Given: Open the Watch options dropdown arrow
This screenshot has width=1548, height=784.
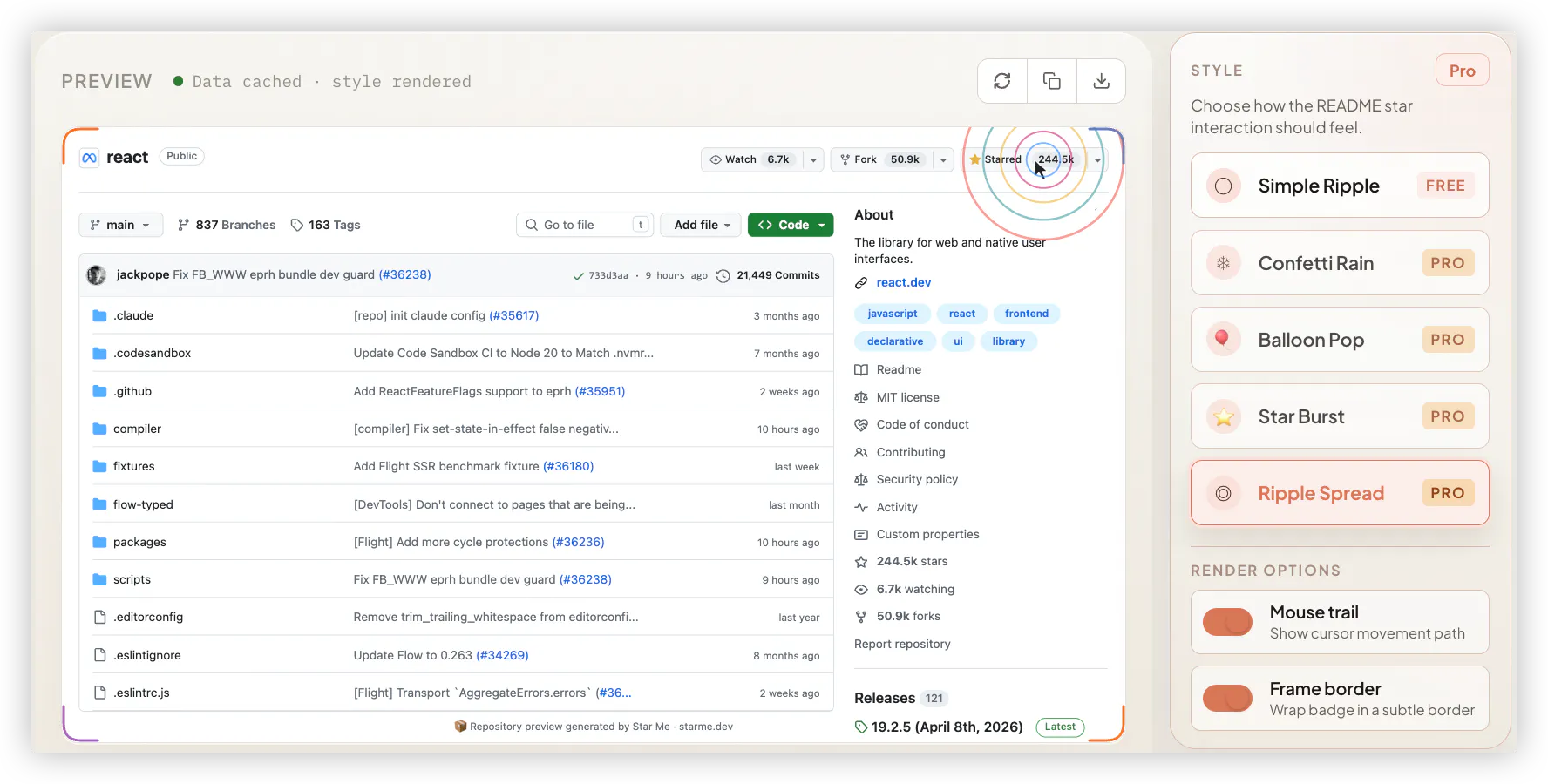Looking at the screenshot, I should point(813,160).
